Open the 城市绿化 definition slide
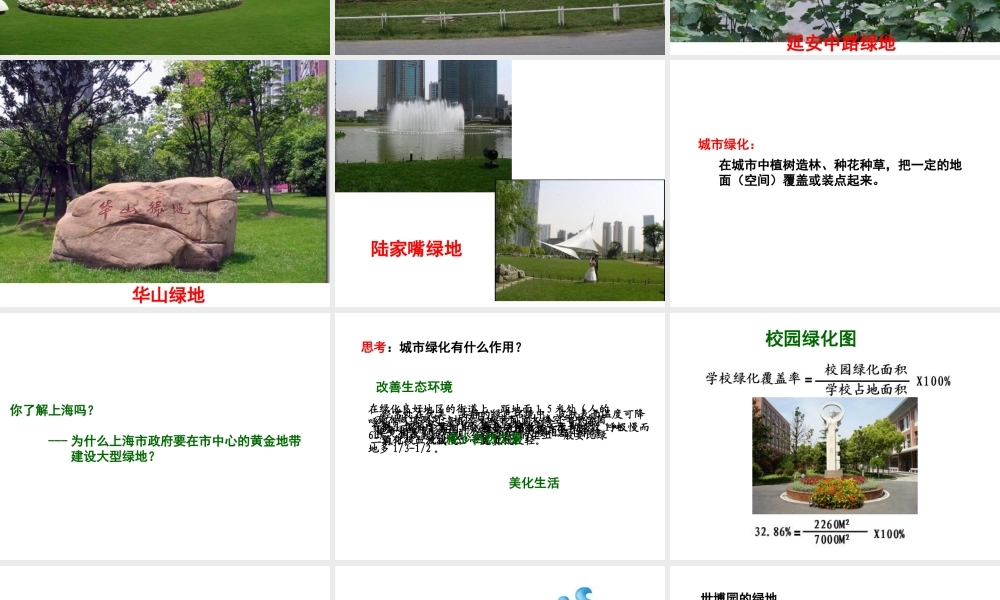The image size is (1000, 600). point(835,183)
